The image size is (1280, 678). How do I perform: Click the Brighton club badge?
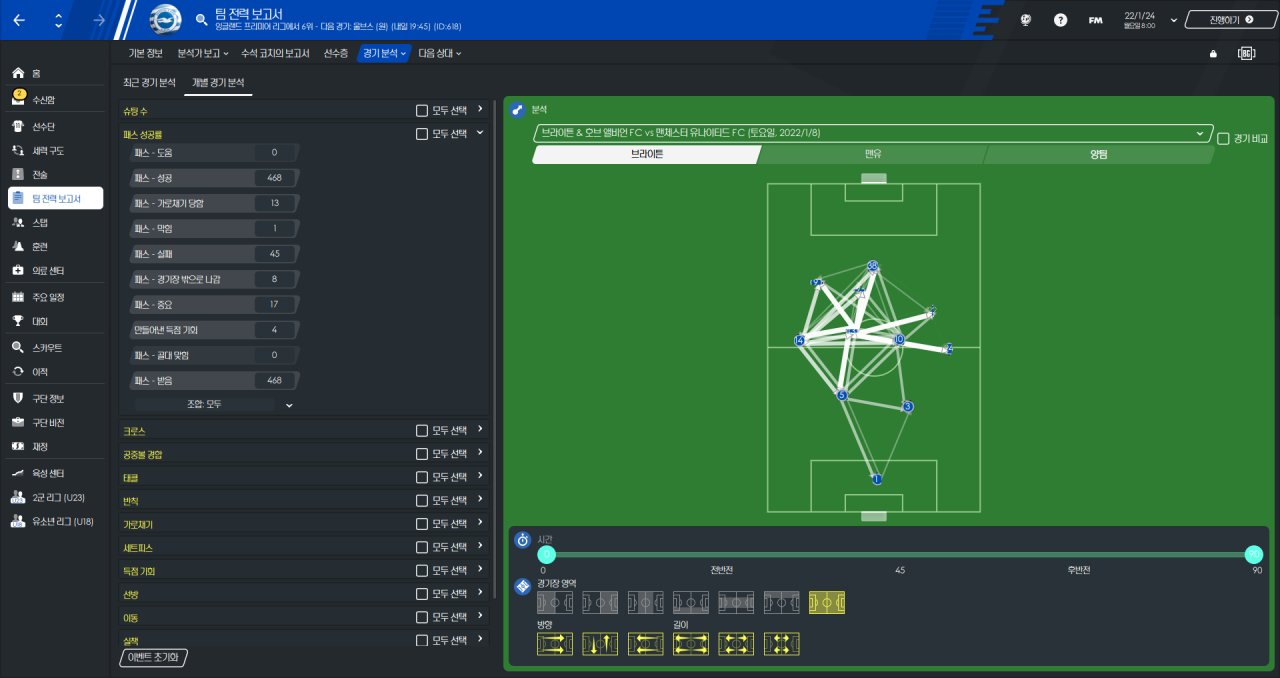[165, 19]
